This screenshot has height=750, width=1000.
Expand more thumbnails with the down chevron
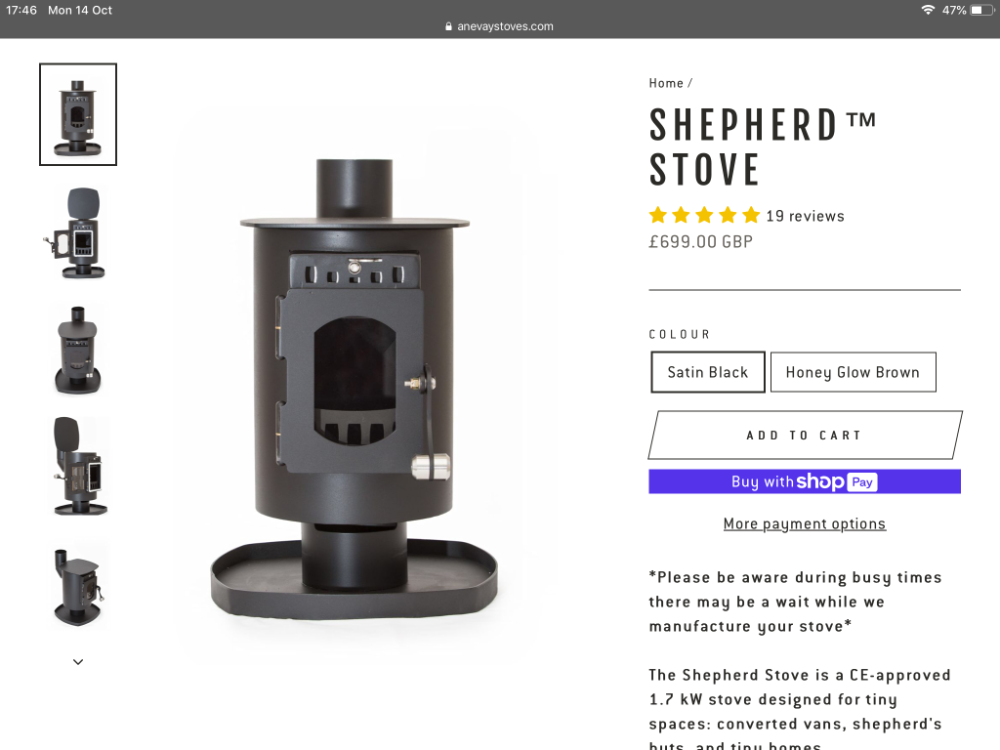pos(78,662)
